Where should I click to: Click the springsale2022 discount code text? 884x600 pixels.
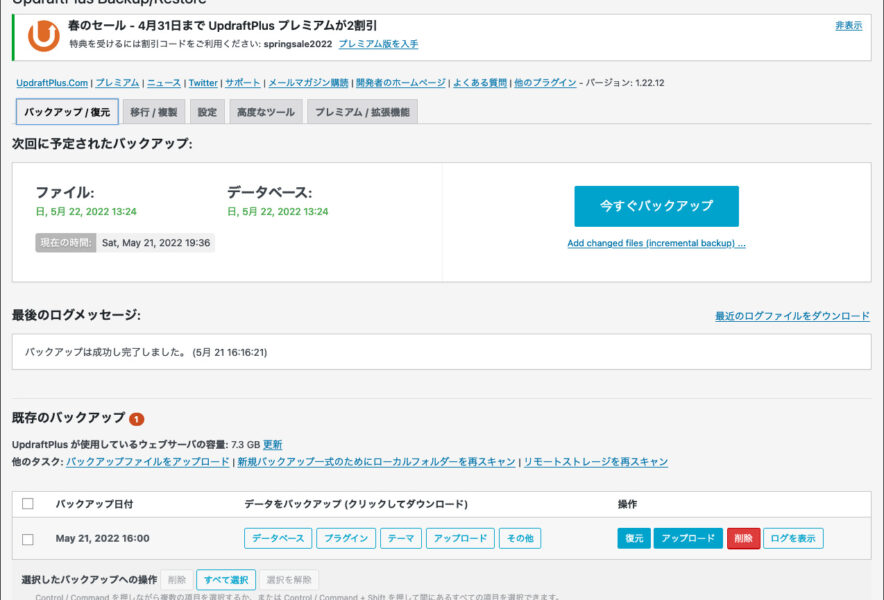[x=298, y=44]
